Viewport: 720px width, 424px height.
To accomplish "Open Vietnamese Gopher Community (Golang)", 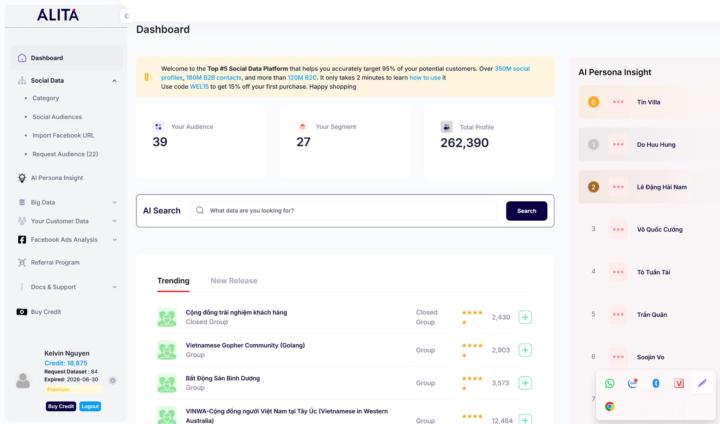I will 245,345.
